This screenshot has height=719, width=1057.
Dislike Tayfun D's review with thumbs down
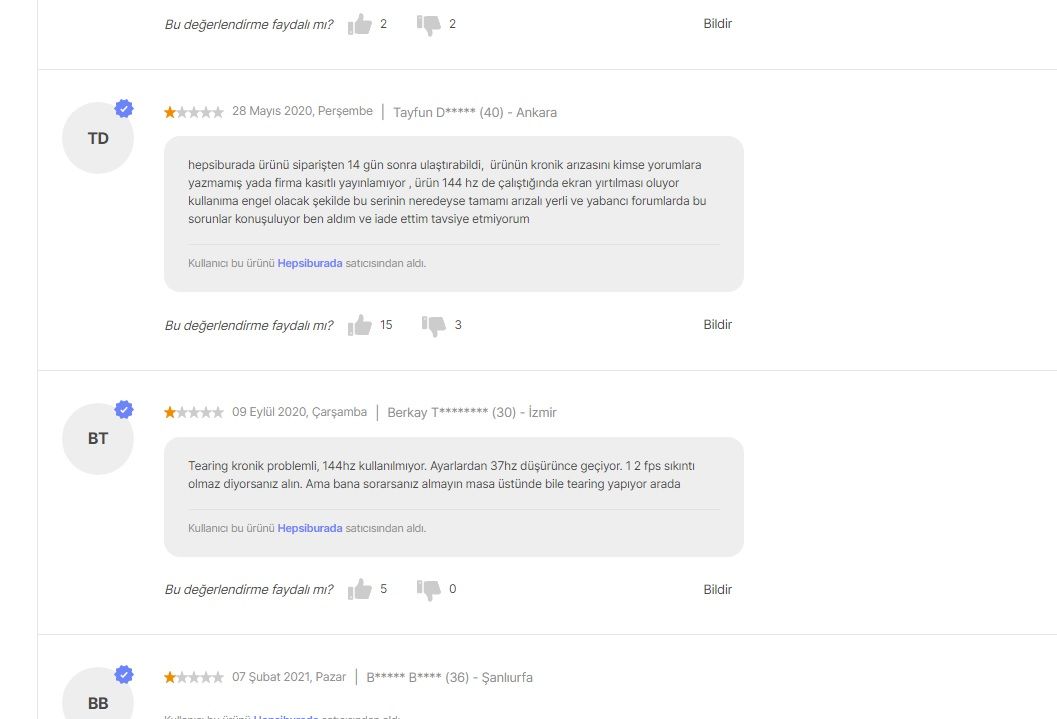433,325
